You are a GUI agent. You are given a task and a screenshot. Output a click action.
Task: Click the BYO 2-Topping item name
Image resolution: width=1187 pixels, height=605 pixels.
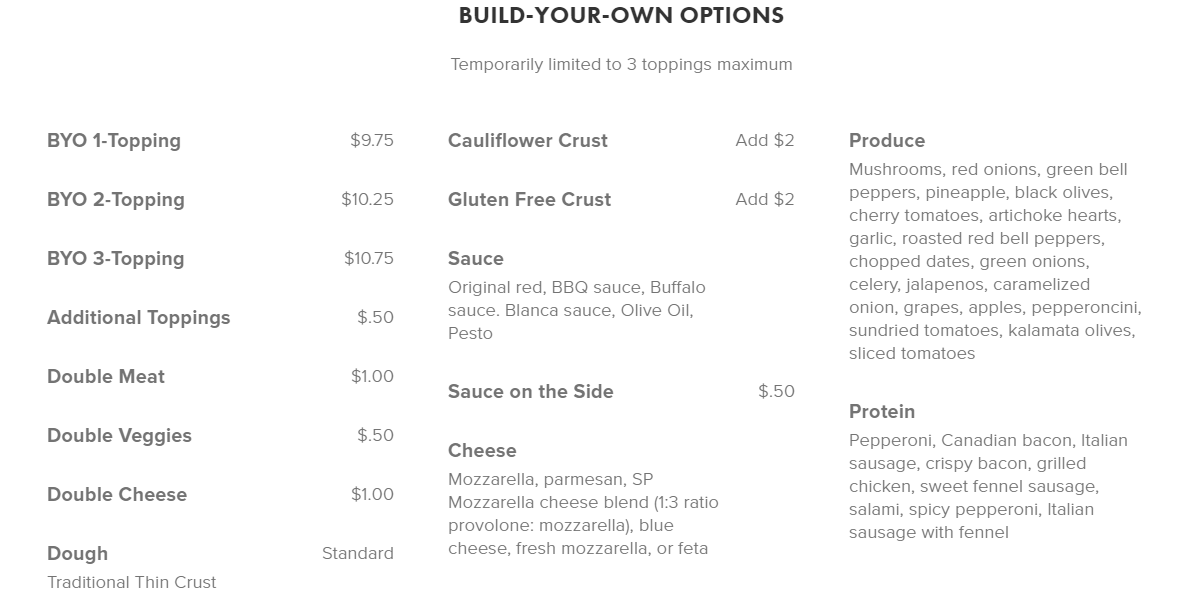(x=116, y=200)
